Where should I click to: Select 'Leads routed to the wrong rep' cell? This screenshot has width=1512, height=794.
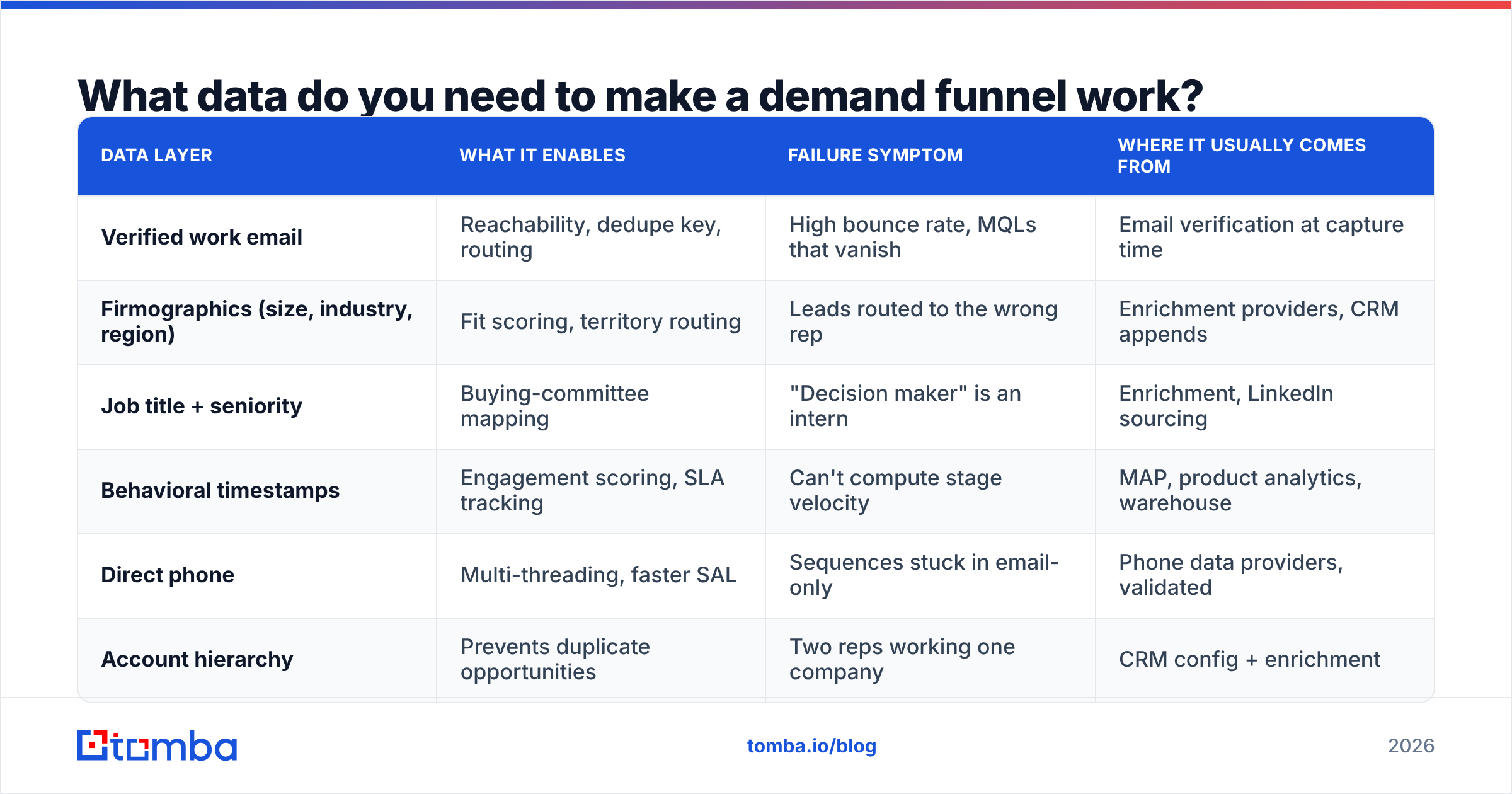tap(931, 322)
